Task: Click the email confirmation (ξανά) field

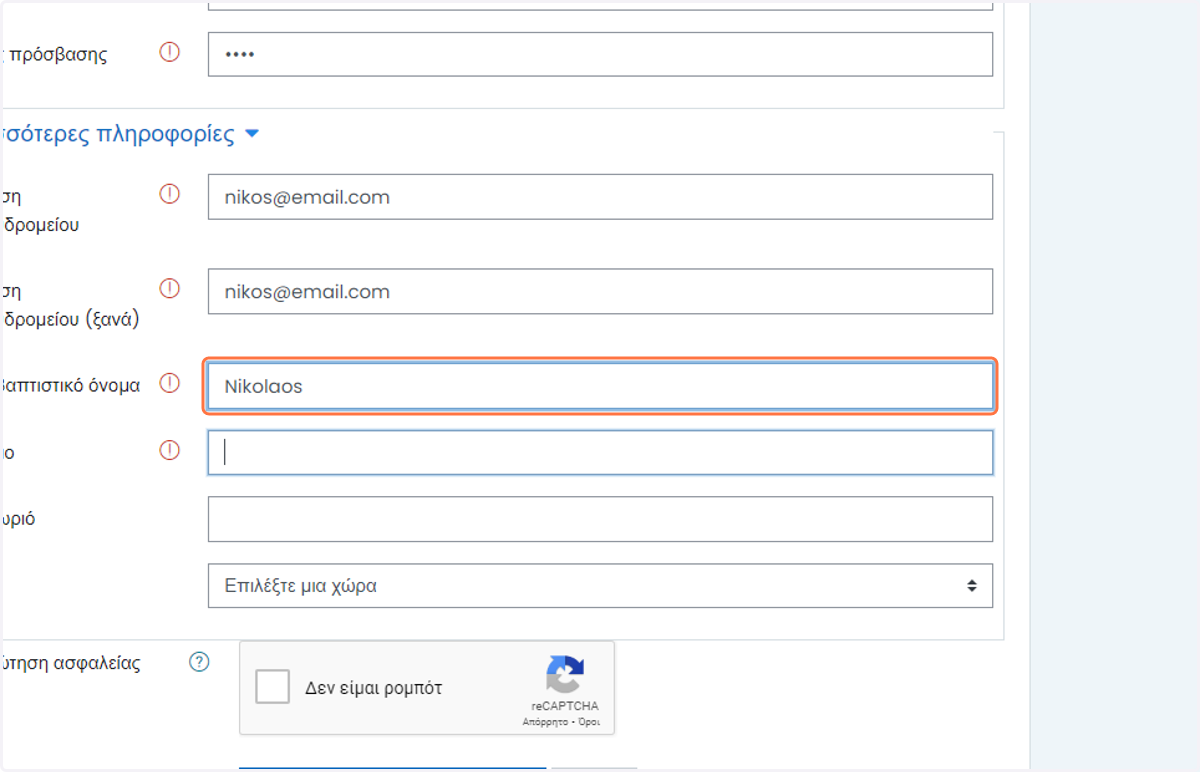Action: click(600, 291)
